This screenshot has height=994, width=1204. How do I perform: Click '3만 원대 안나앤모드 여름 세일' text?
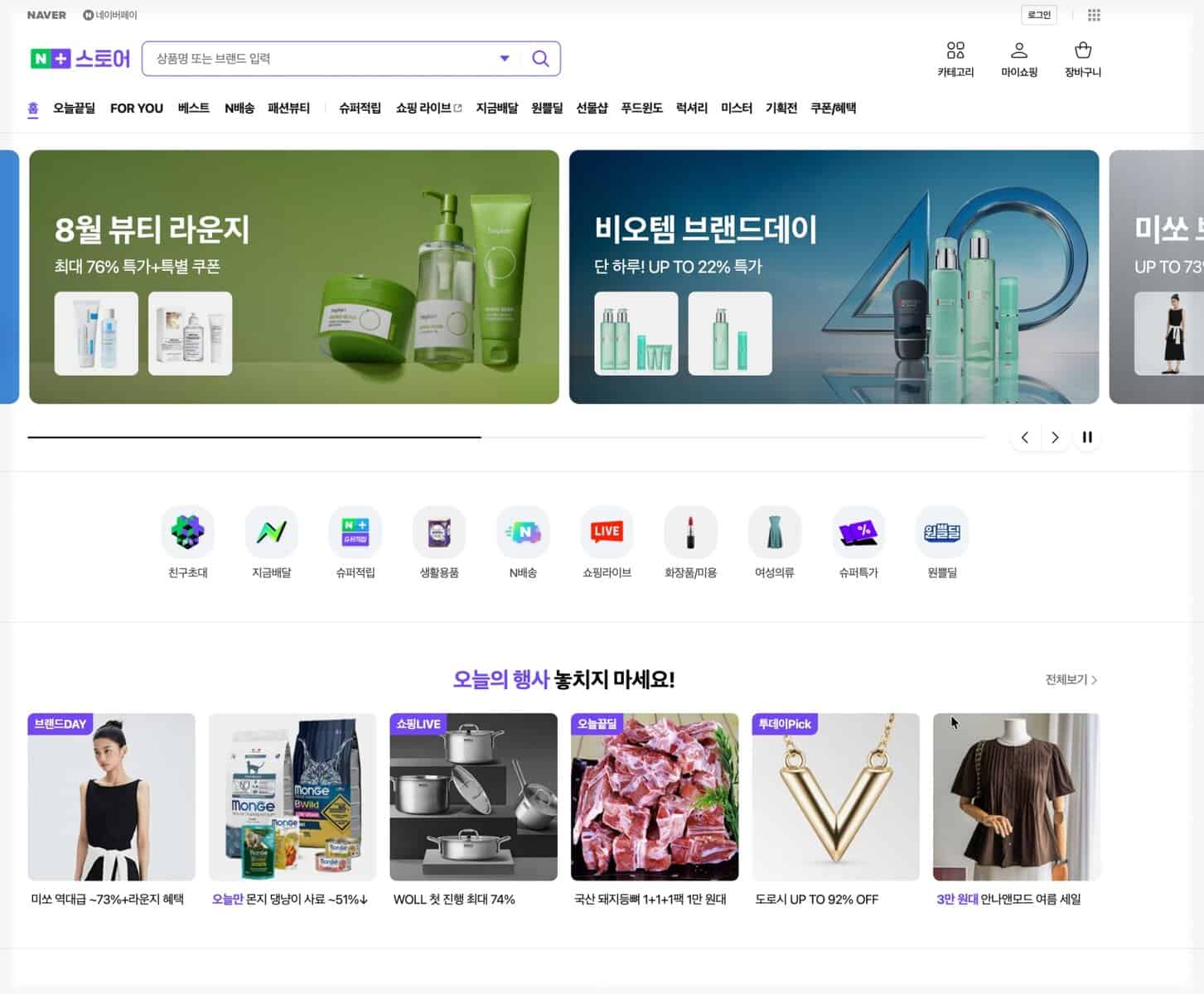click(1008, 900)
